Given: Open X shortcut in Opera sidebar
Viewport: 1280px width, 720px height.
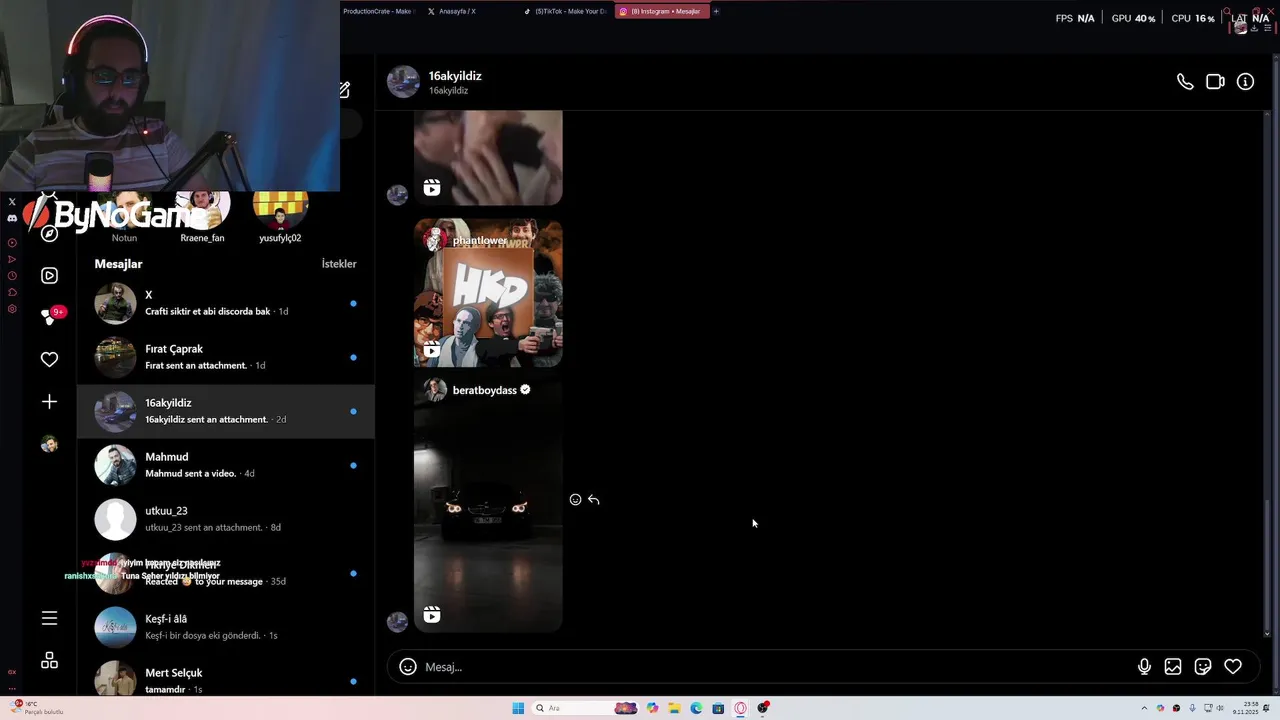Looking at the screenshot, I should coord(12,202).
